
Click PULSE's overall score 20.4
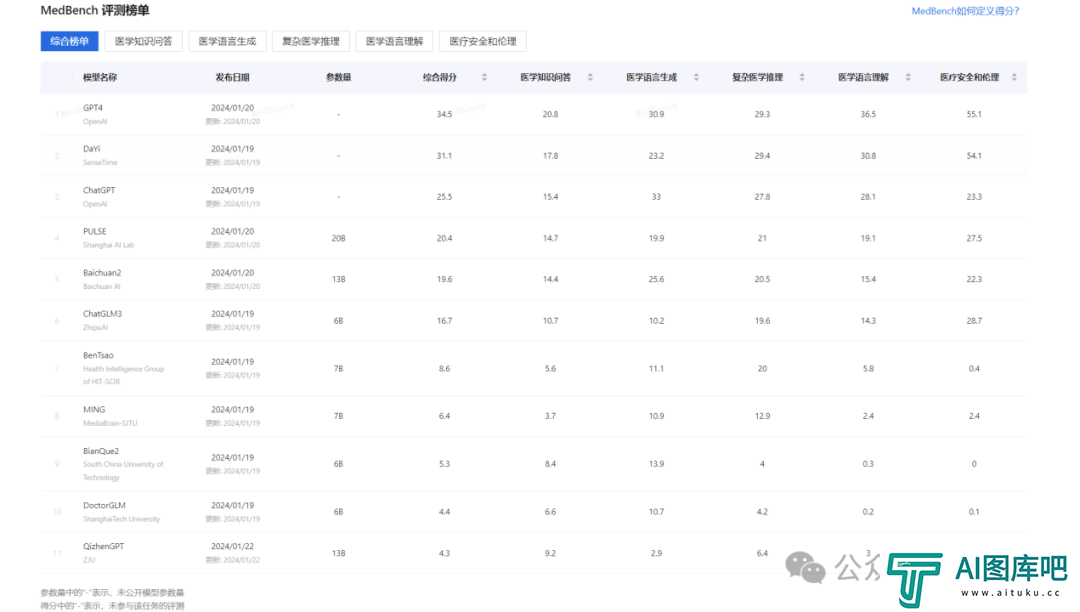pyautogui.click(x=444, y=238)
